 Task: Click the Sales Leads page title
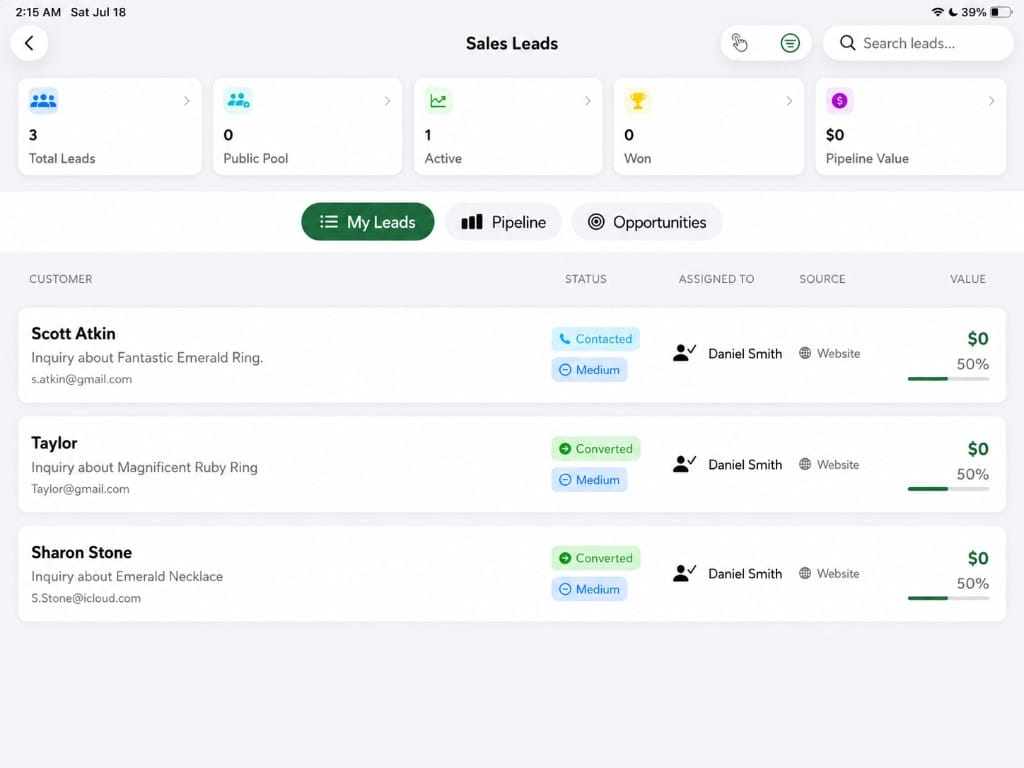point(512,44)
